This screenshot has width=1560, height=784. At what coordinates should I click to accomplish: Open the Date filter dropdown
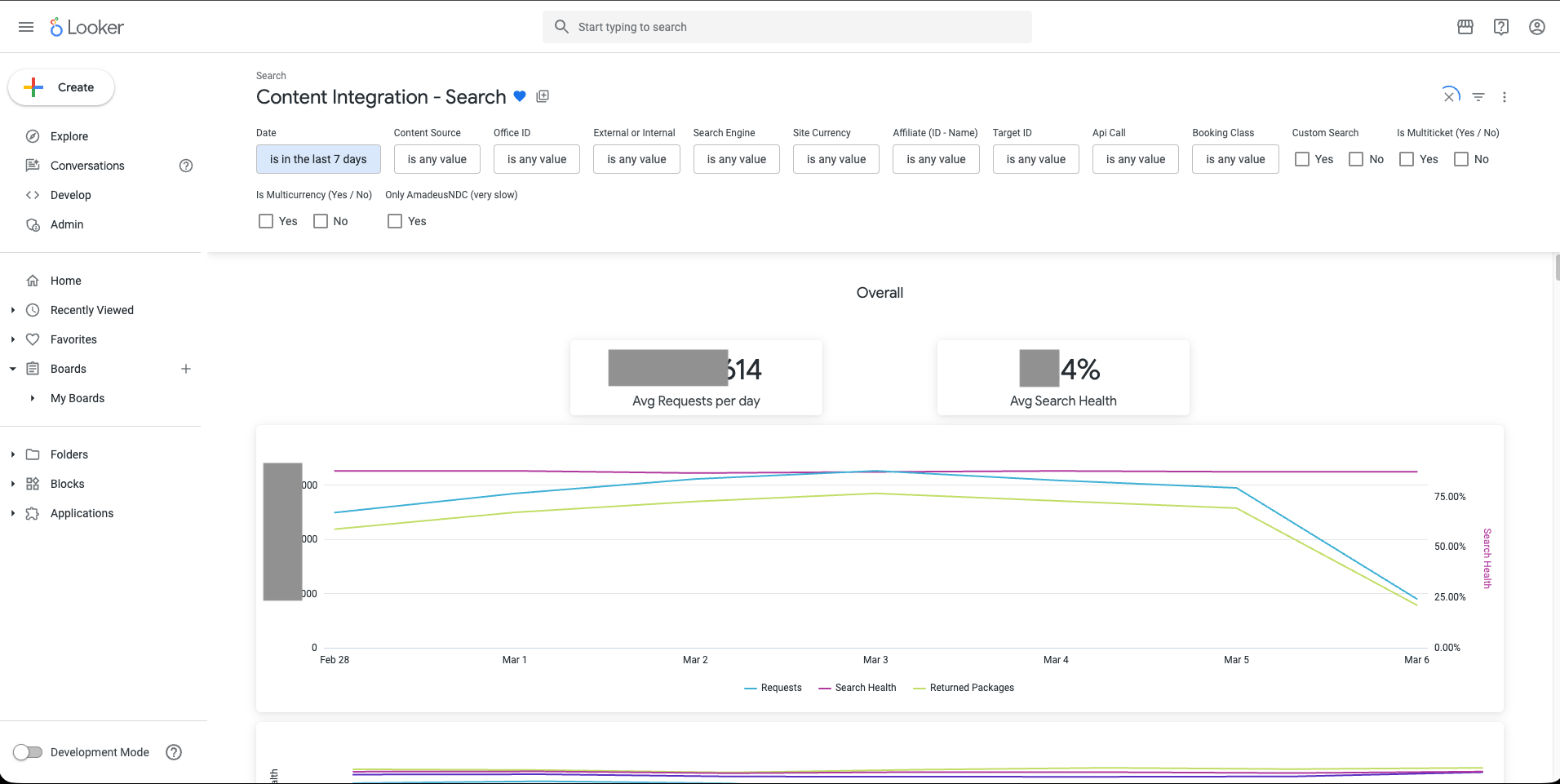tap(318, 159)
